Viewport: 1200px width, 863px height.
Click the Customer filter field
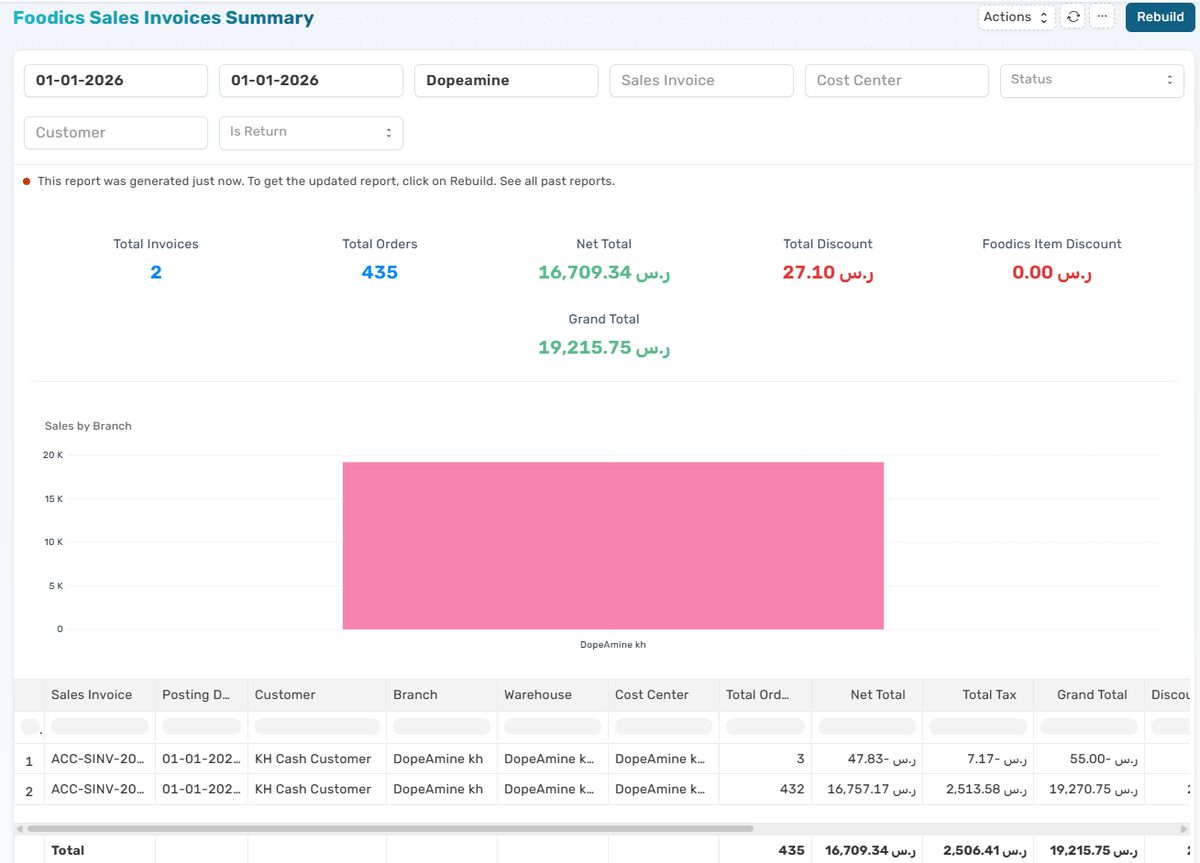click(x=115, y=132)
